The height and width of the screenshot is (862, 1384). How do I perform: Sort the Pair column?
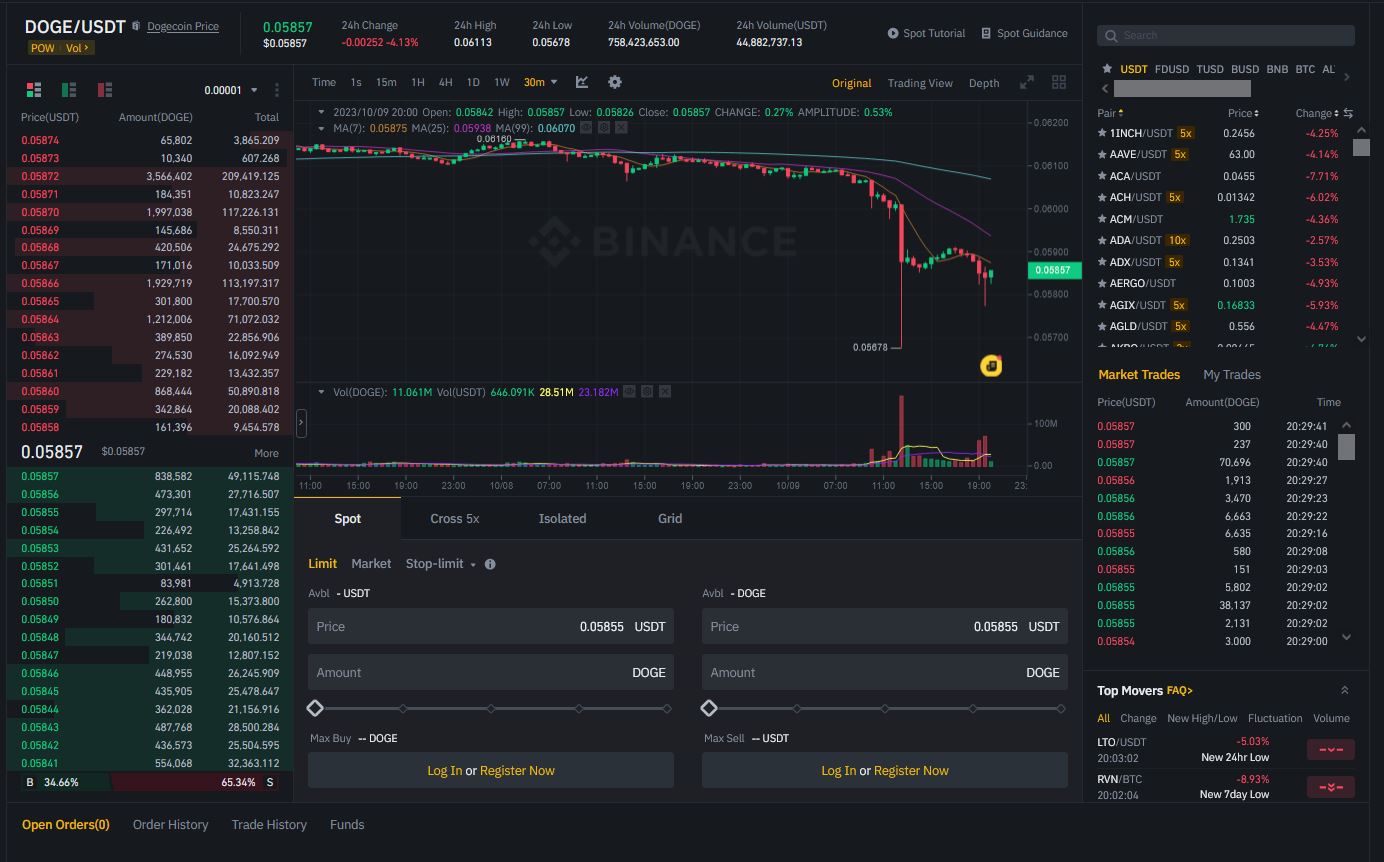point(1110,113)
